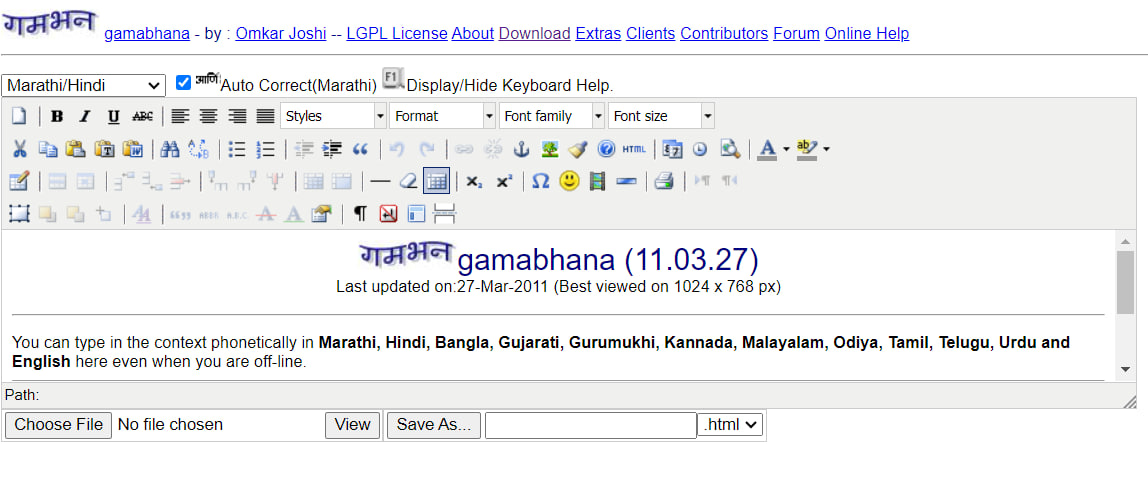The height and width of the screenshot is (502, 1148).
Task: Click the Choose File button
Action: (x=57, y=425)
